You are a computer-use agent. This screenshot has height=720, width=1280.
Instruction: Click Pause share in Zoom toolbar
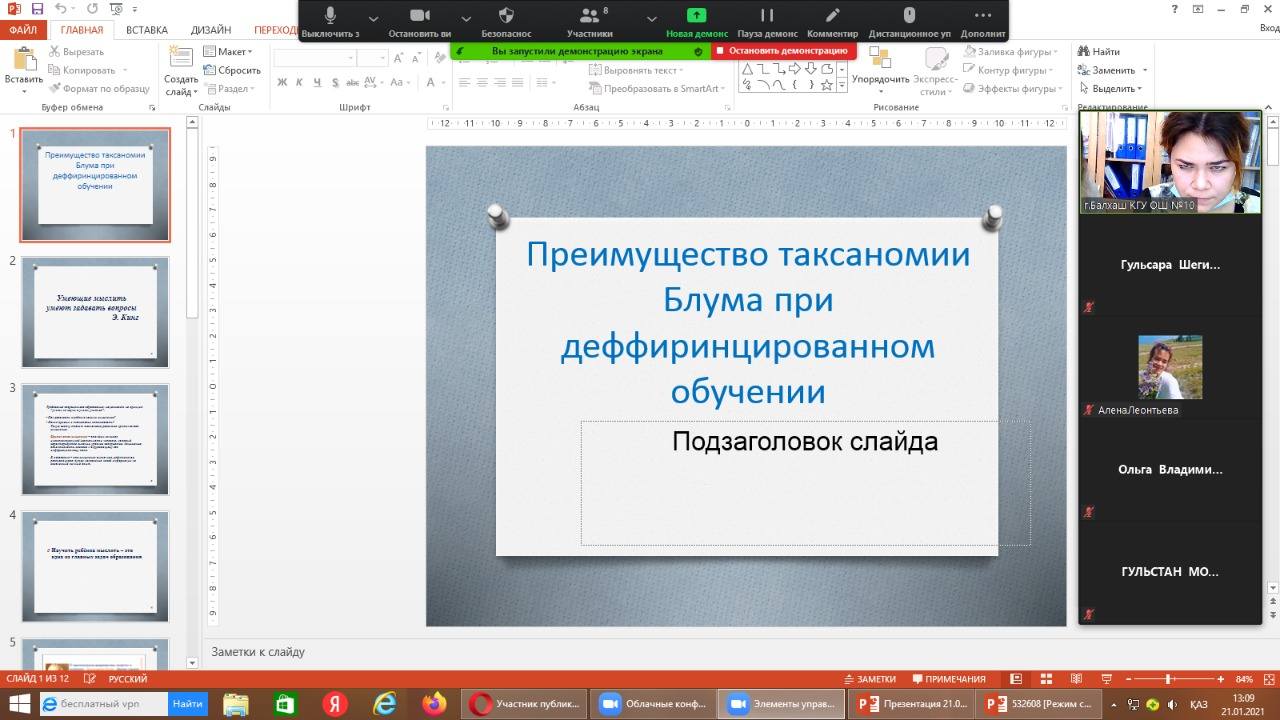pyautogui.click(x=767, y=16)
